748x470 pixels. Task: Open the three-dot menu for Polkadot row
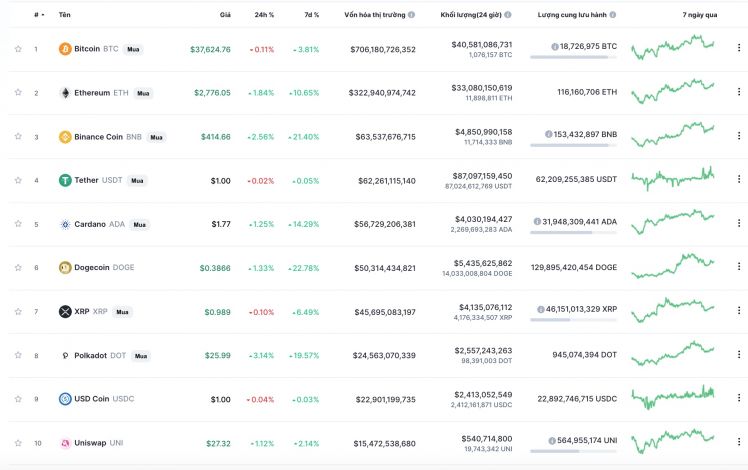739,354
